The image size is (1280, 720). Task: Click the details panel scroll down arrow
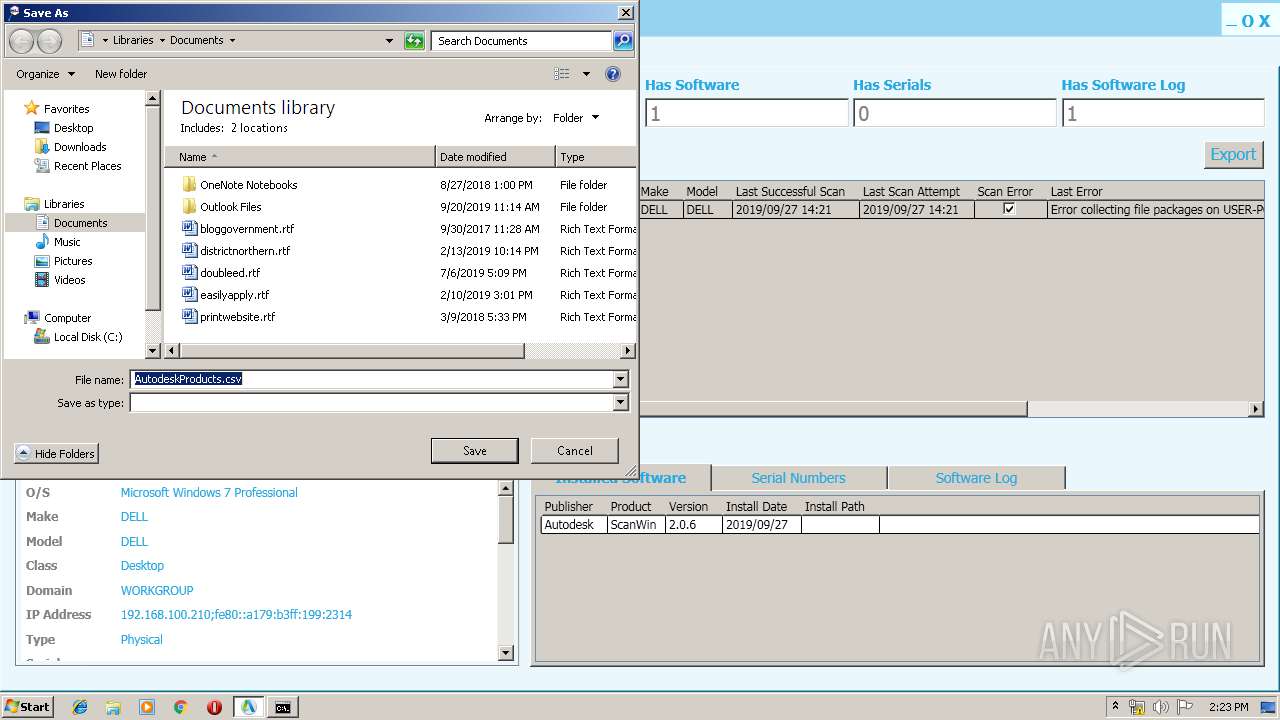coord(505,653)
